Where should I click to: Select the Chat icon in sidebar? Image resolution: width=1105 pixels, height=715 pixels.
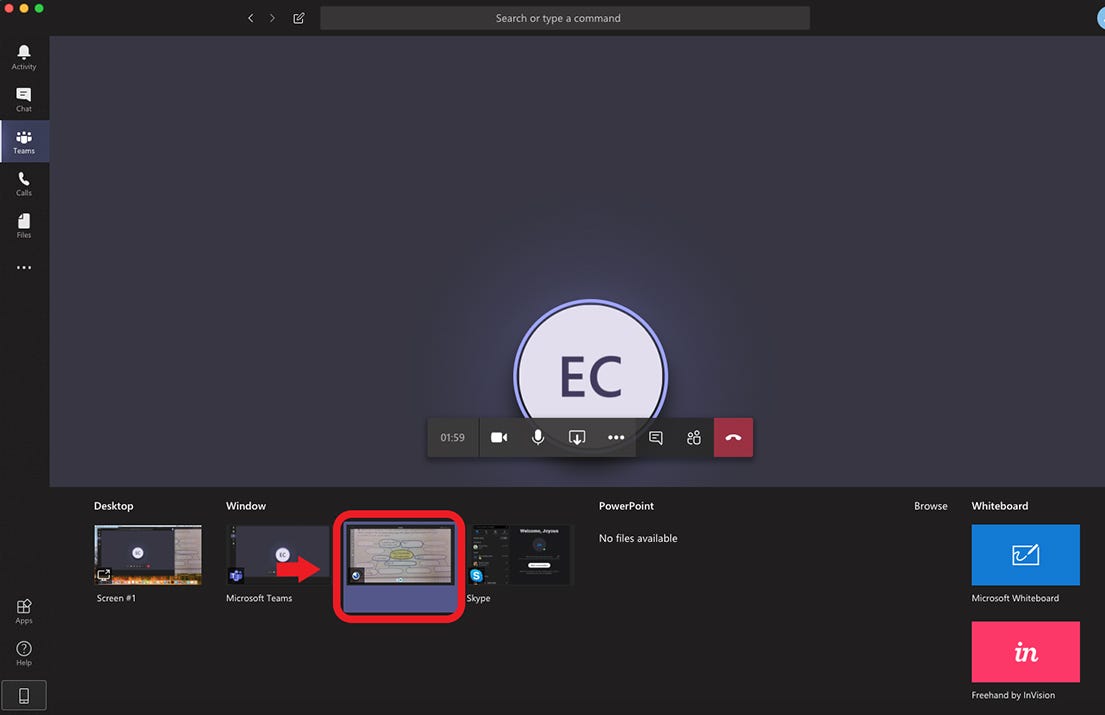pos(23,97)
